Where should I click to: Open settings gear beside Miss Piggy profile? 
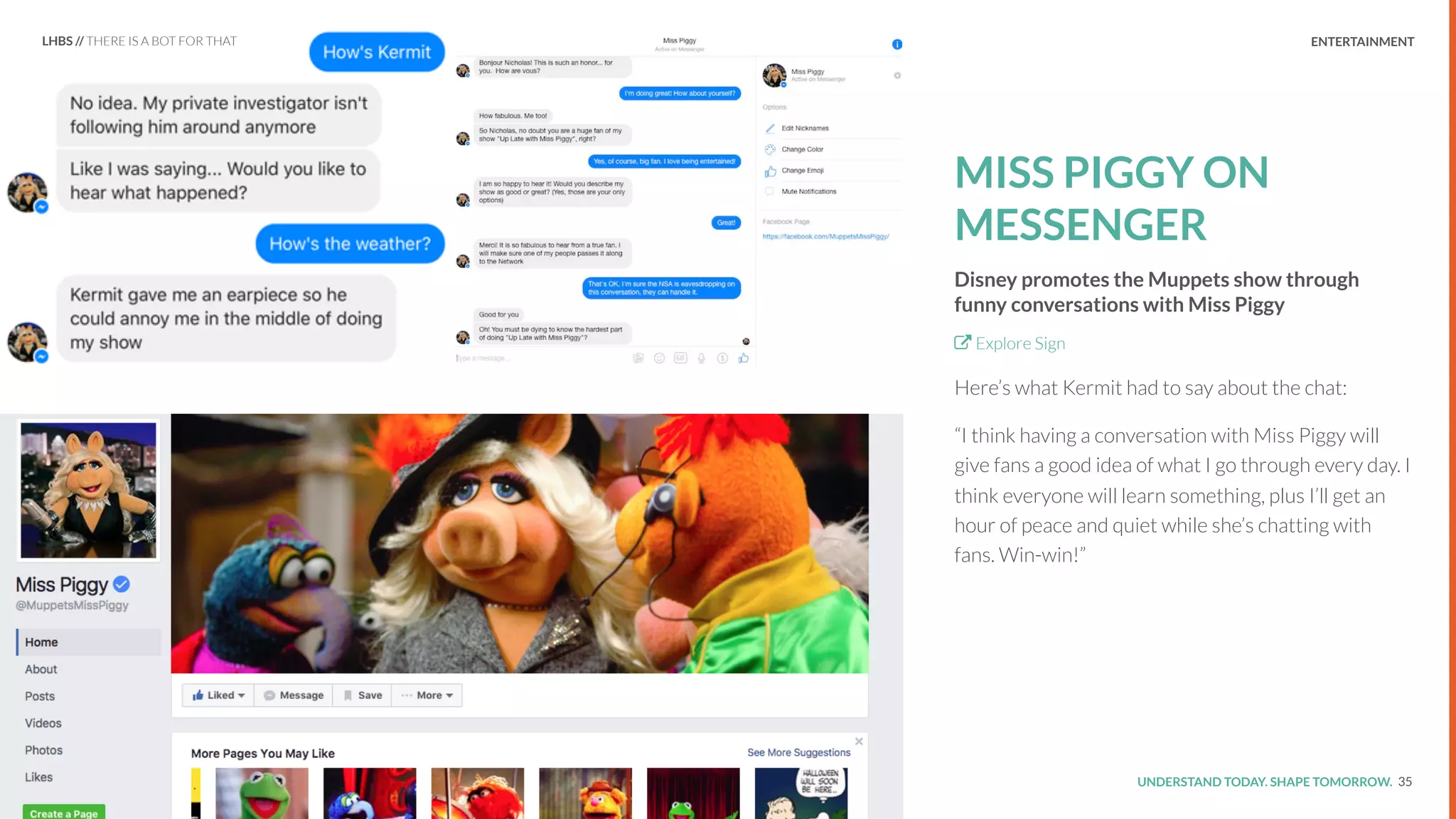point(897,75)
